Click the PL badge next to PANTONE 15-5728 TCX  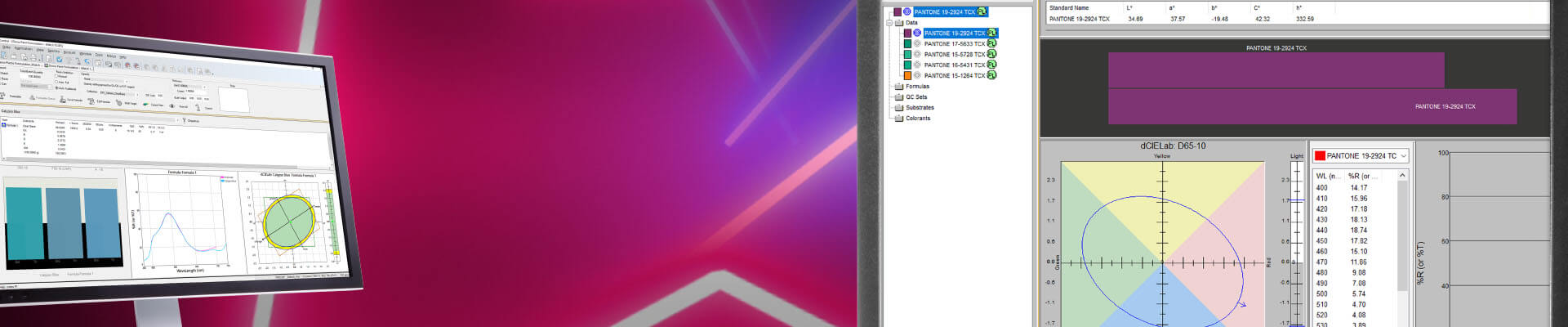(992, 55)
